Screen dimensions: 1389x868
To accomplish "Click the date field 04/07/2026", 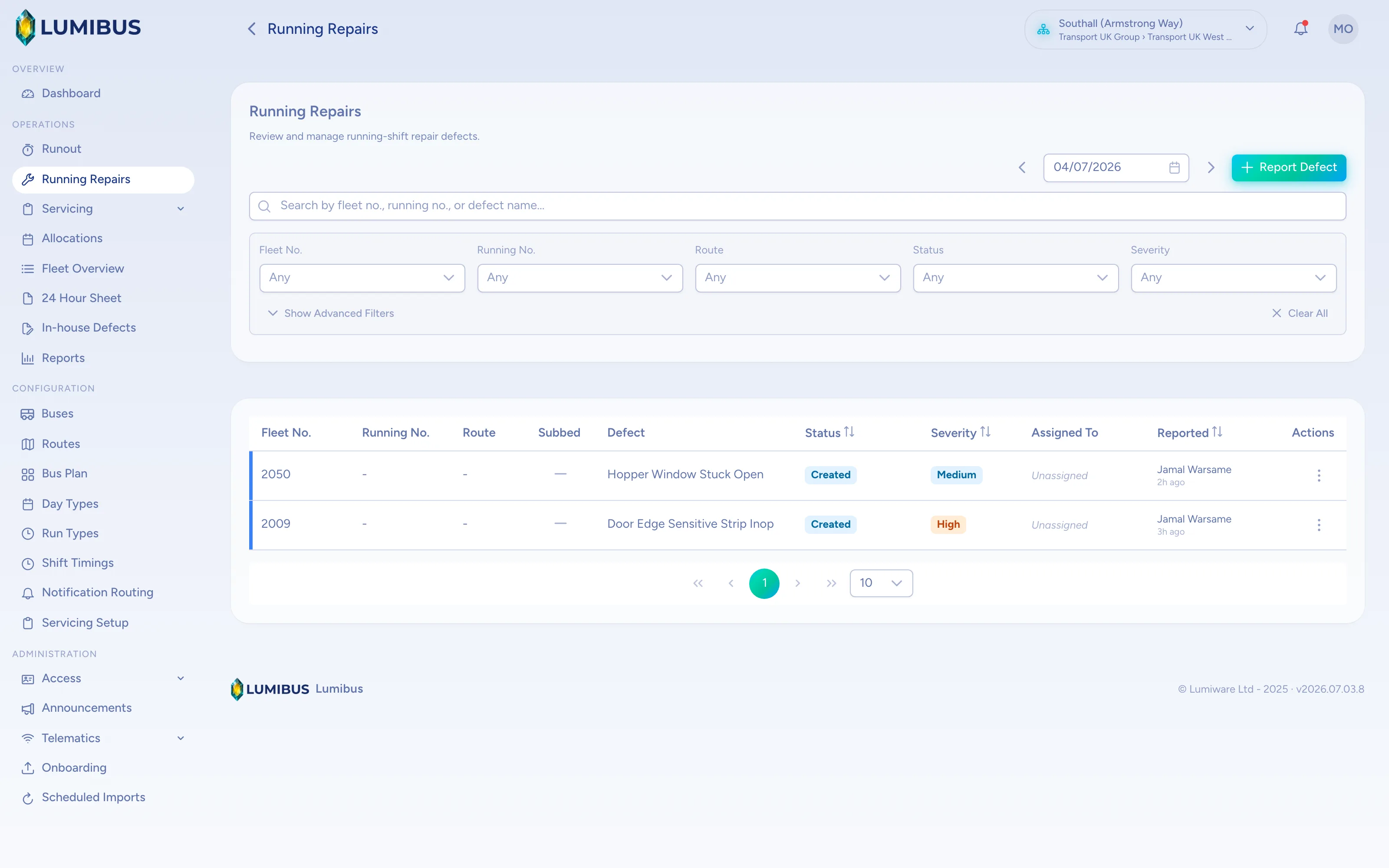I will 1116,168.
